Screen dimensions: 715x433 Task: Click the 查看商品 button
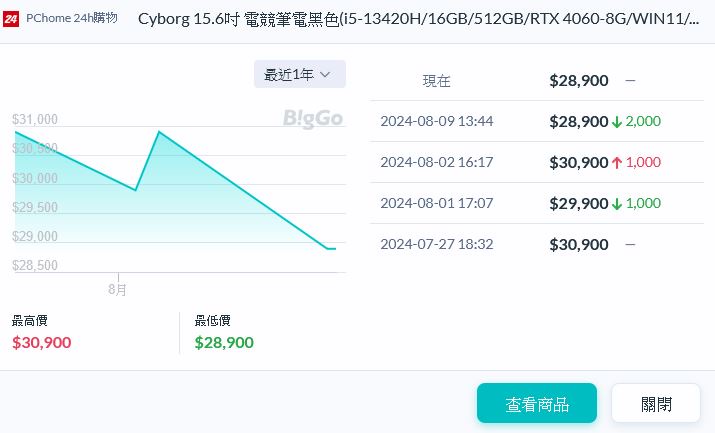[x=536, y=404]
